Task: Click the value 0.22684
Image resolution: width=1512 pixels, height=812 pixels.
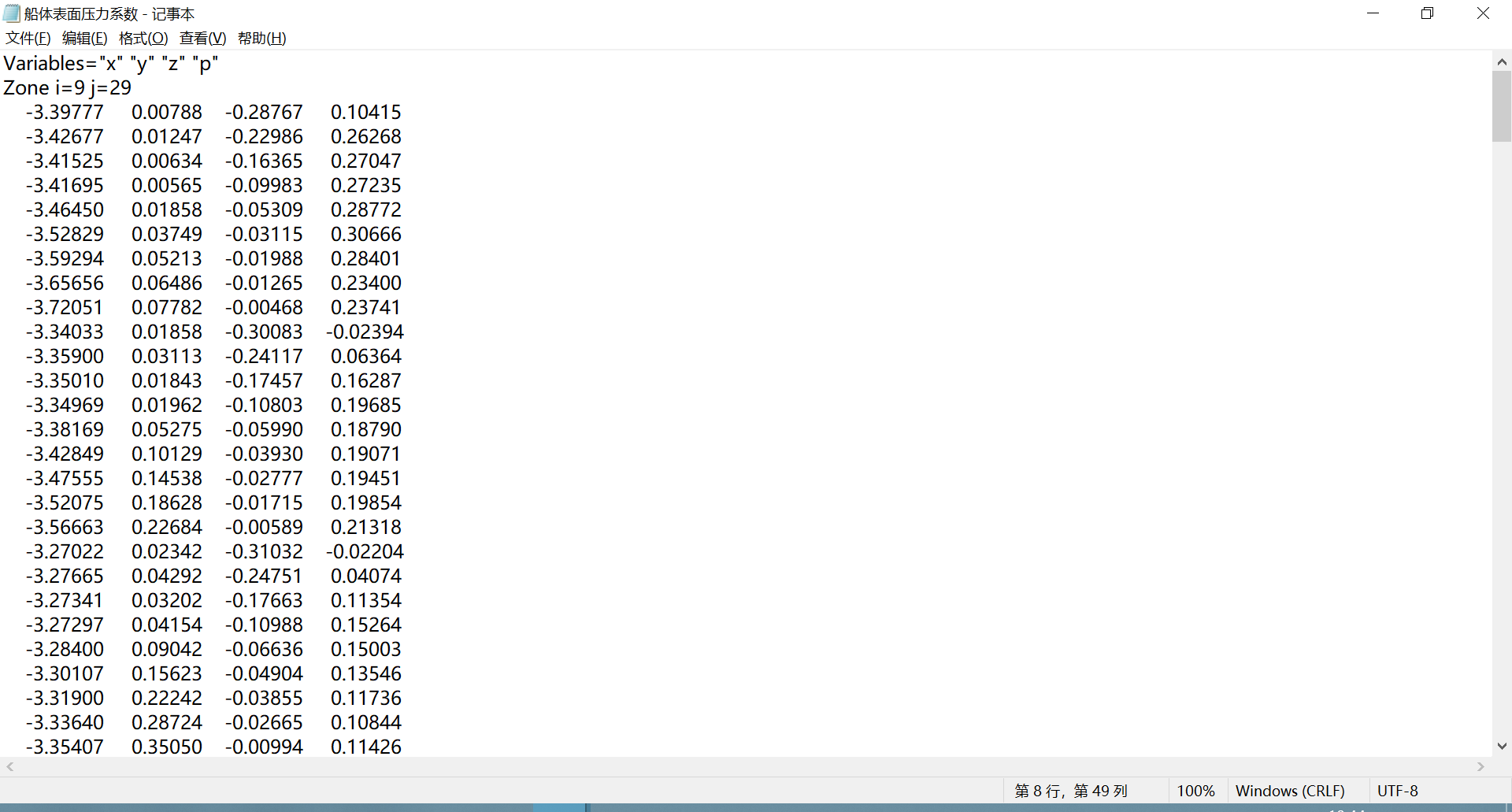Action: tap(167, 528)
